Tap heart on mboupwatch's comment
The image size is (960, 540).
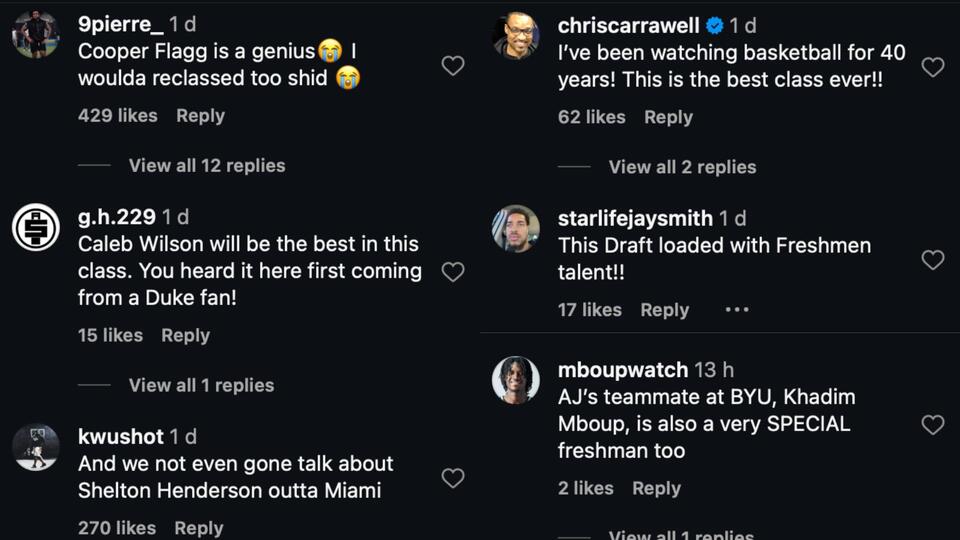932,425
